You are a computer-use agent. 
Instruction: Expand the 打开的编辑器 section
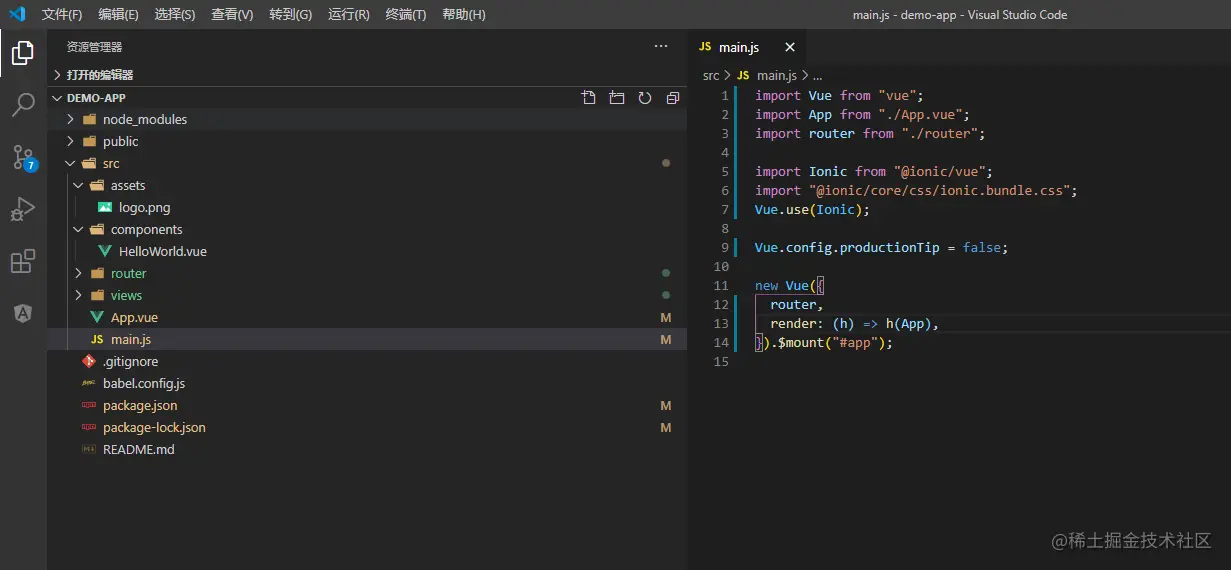[99, 75]
